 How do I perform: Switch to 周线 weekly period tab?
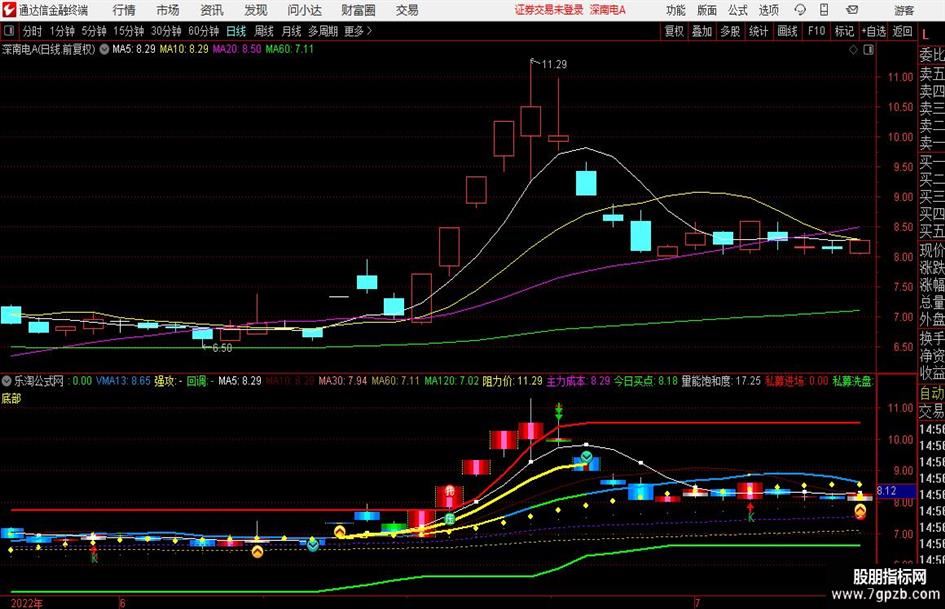[x=263, y=31]
